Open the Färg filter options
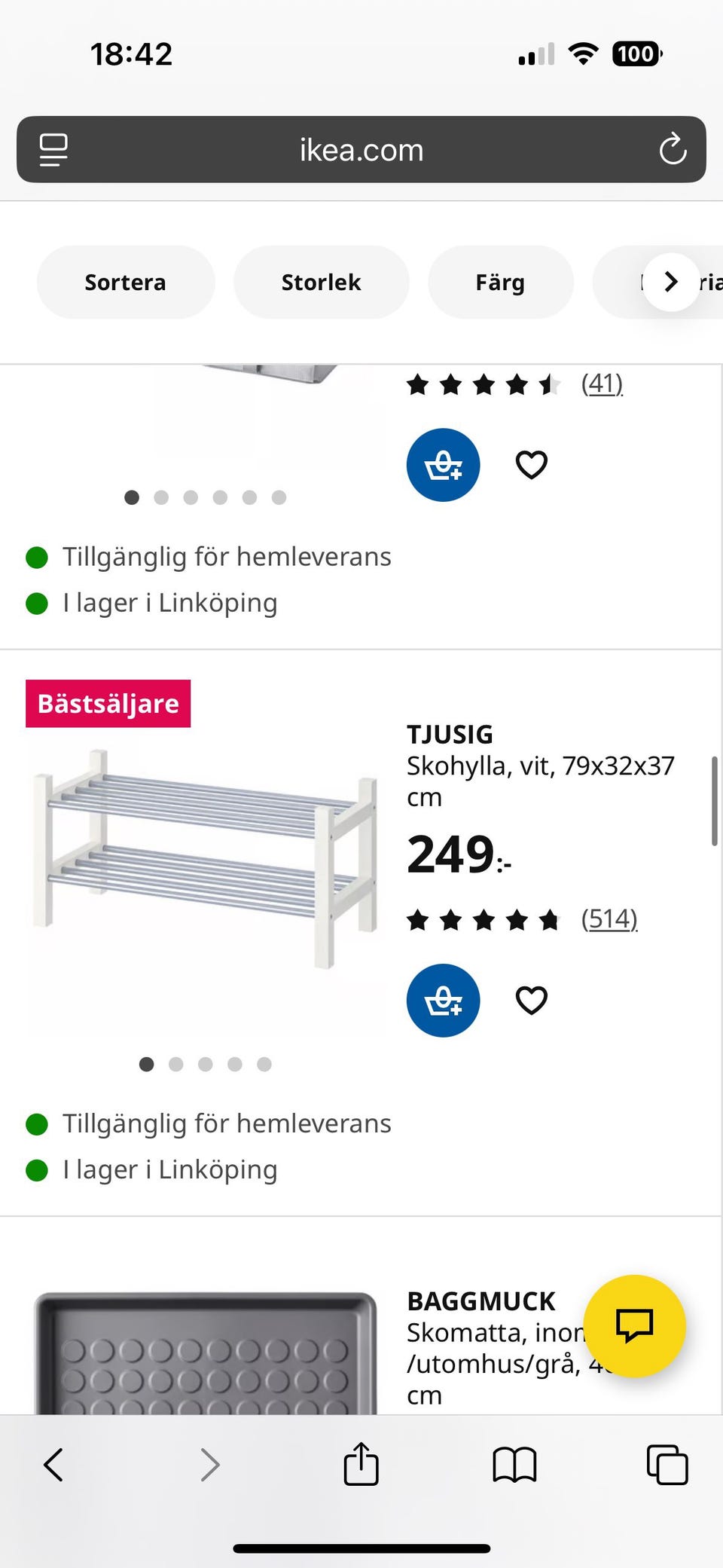The height and width of the screenshot is (1568, 723). pyautogui.click(x=500, y=282)
